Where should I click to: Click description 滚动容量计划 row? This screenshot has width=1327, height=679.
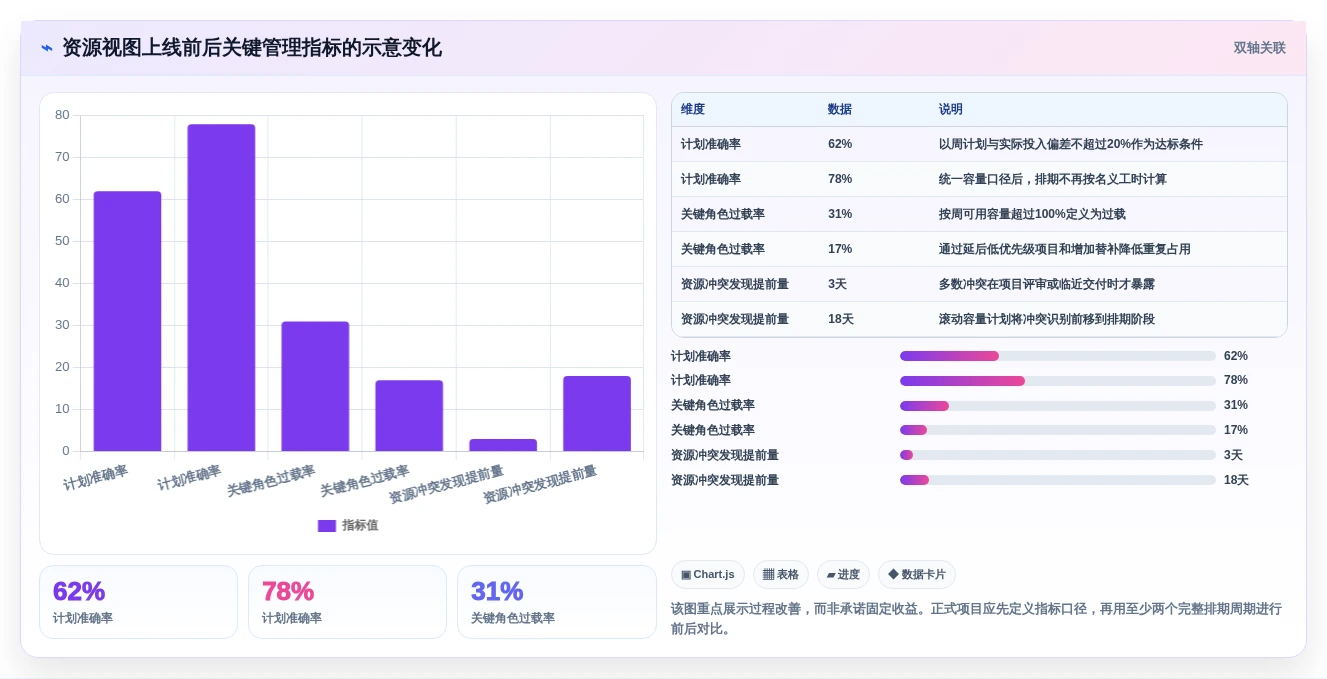tap(1047, 319)
